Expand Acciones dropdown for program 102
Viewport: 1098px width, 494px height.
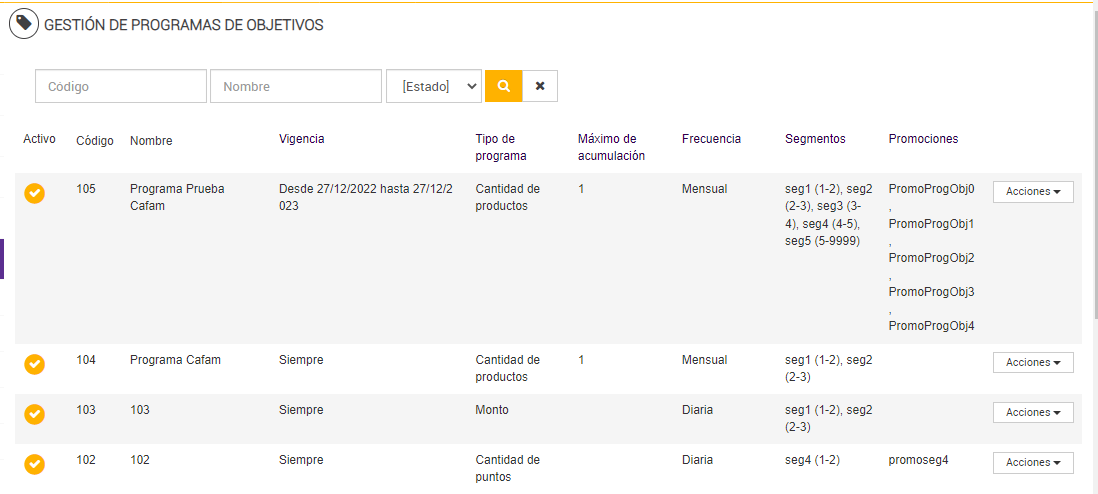[1033, 462]
